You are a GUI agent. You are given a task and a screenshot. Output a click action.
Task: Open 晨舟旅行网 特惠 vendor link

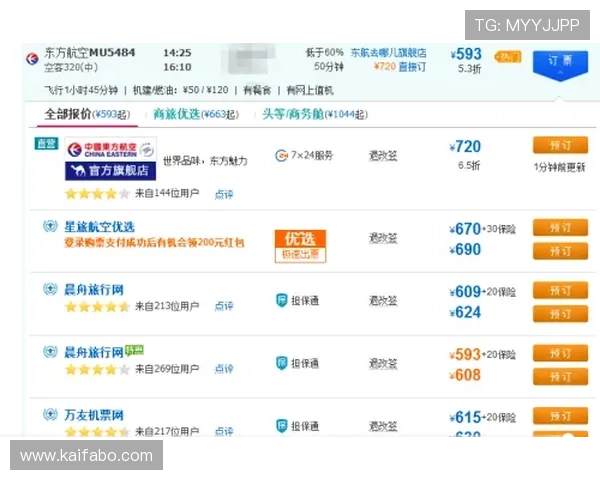[x=94, y=352]
